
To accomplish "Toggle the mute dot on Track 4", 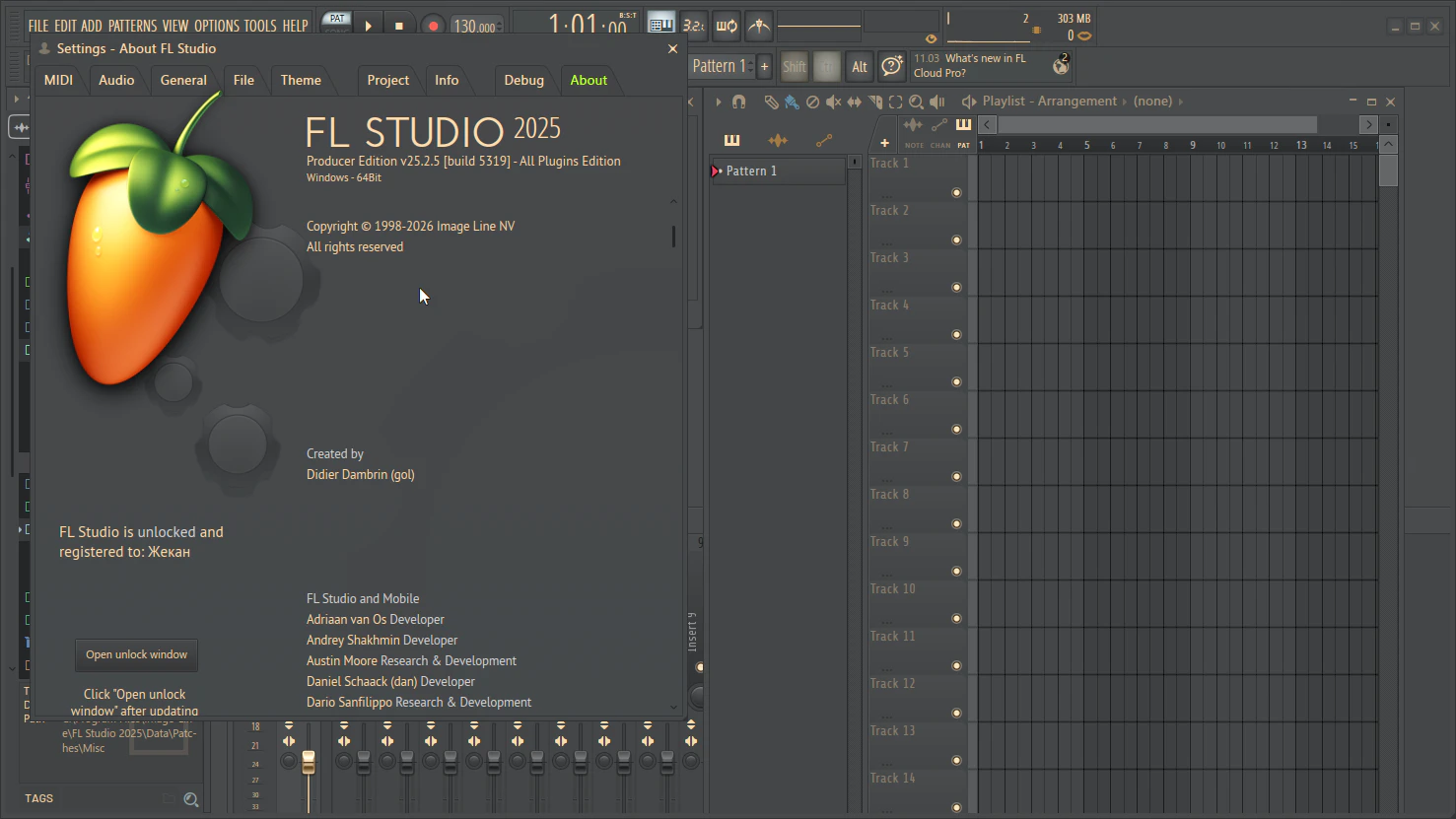I will pos(956,335).
